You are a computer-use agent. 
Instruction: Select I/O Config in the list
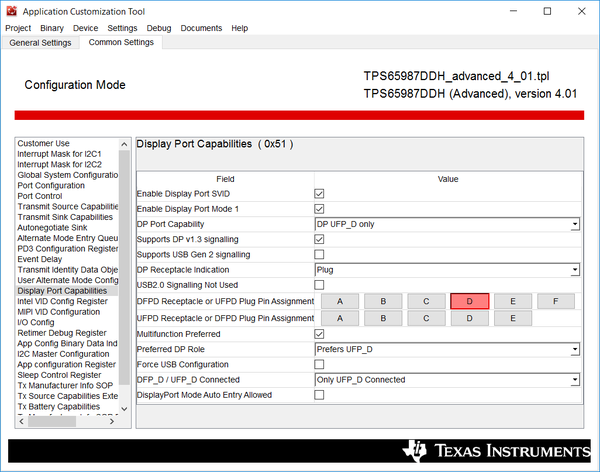(x=36, y=322)
